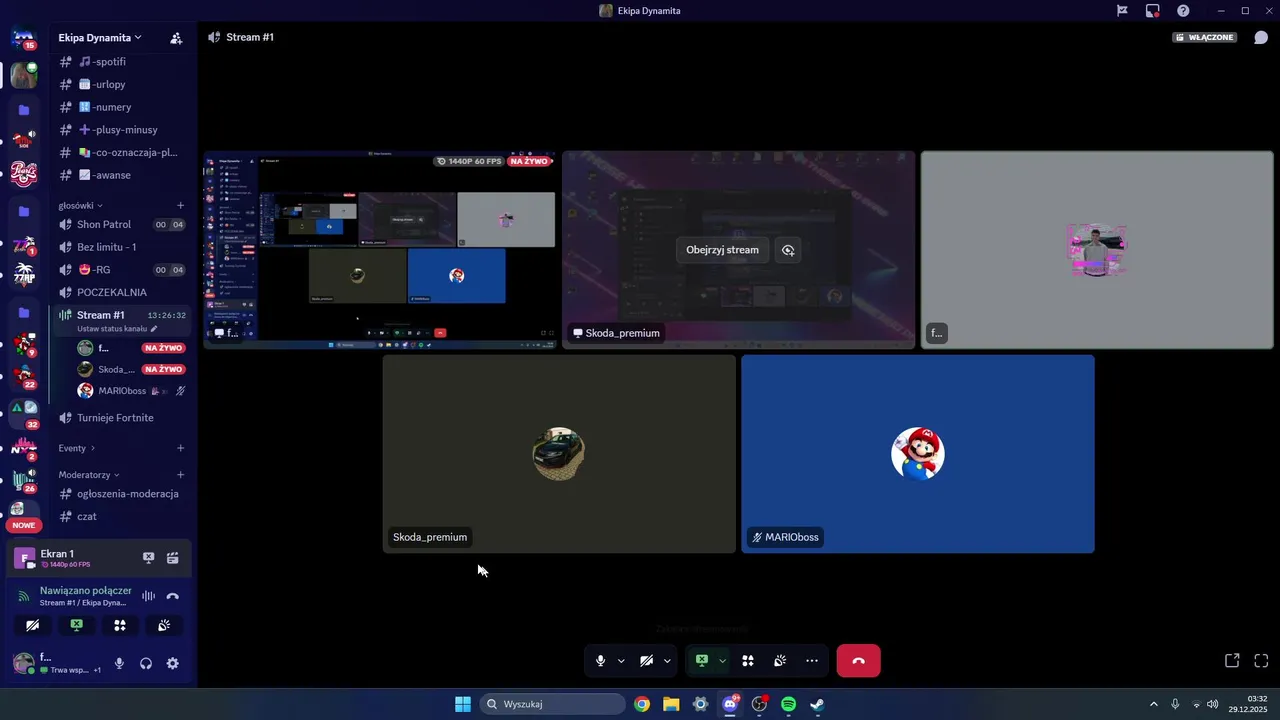The image size is (1280, 720).
Task: Pop out Skoda_premium stream preview
Action: click(x=788, y=250)
